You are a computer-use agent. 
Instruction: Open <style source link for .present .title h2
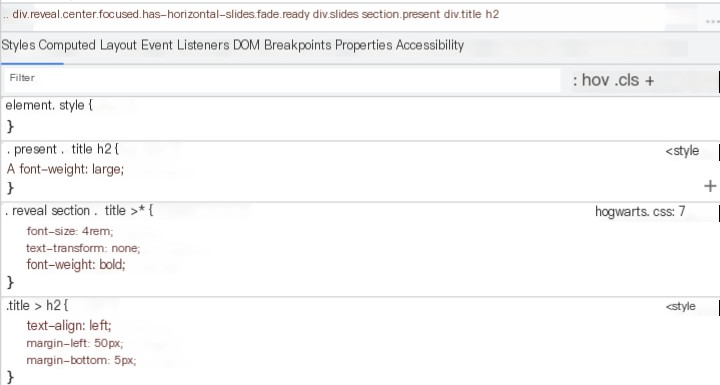682,151
